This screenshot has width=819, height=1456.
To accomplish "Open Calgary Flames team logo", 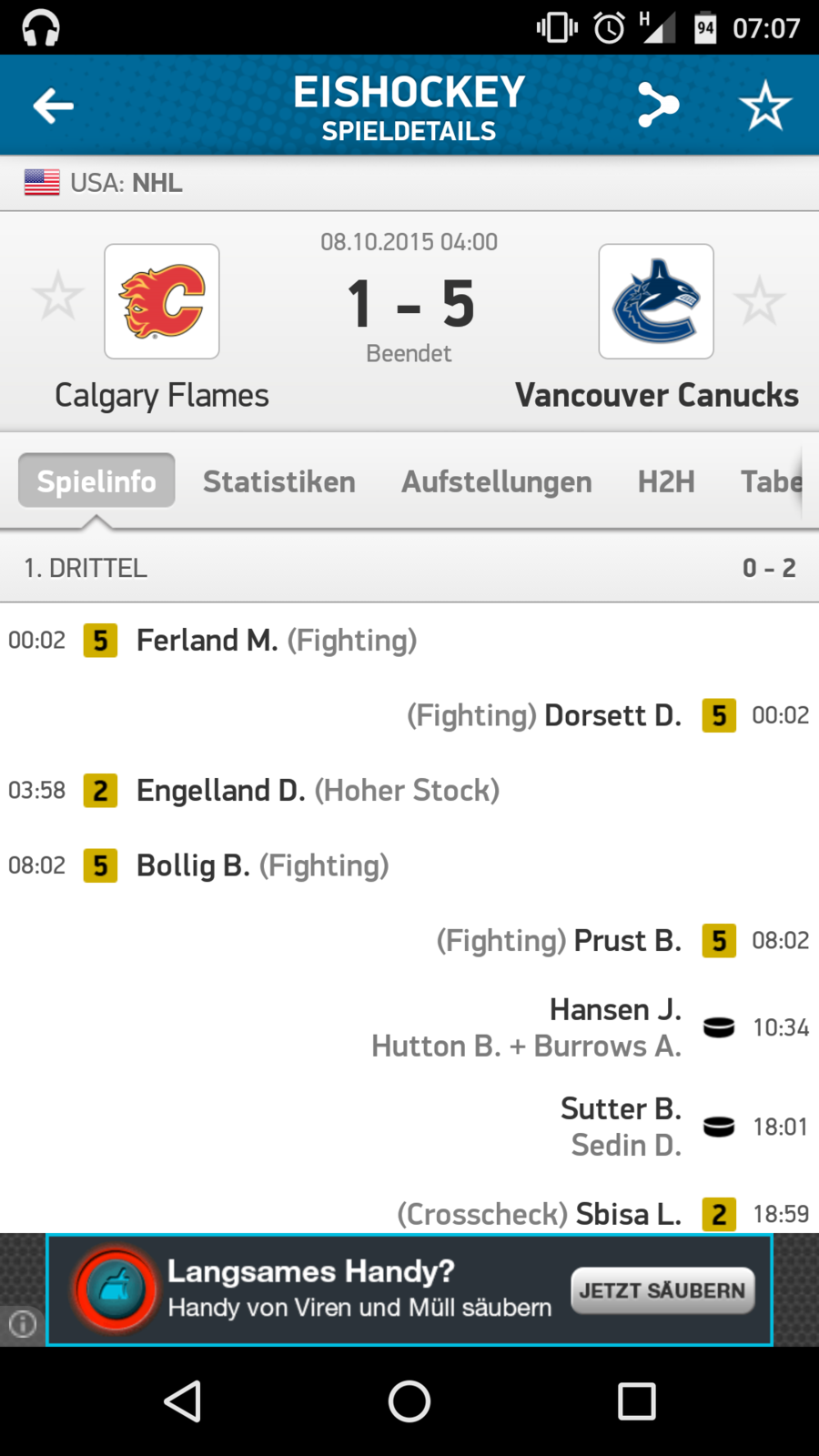I will point(162,301).
